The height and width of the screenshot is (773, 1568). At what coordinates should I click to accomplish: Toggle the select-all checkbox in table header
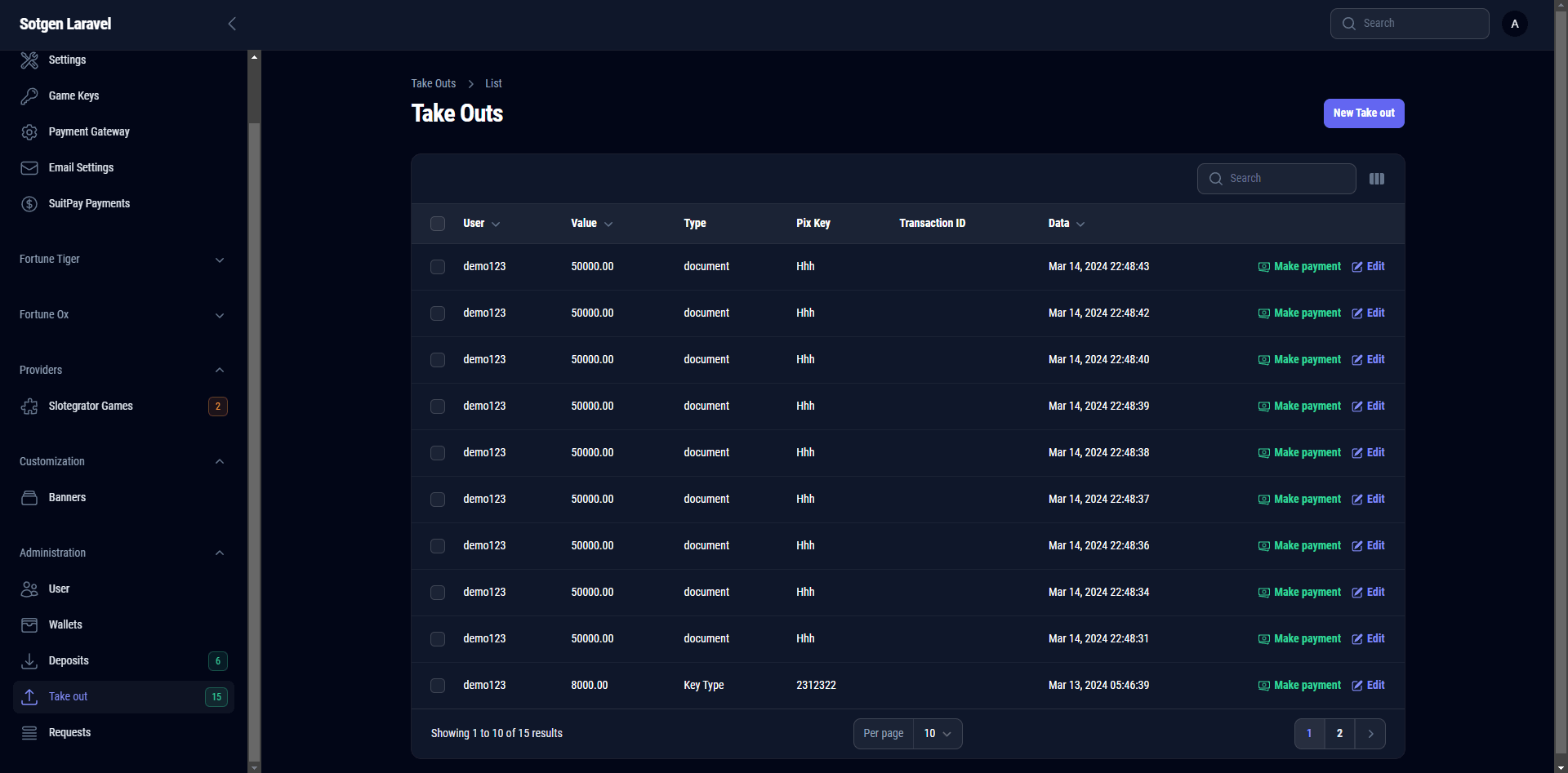coord(438,224)
